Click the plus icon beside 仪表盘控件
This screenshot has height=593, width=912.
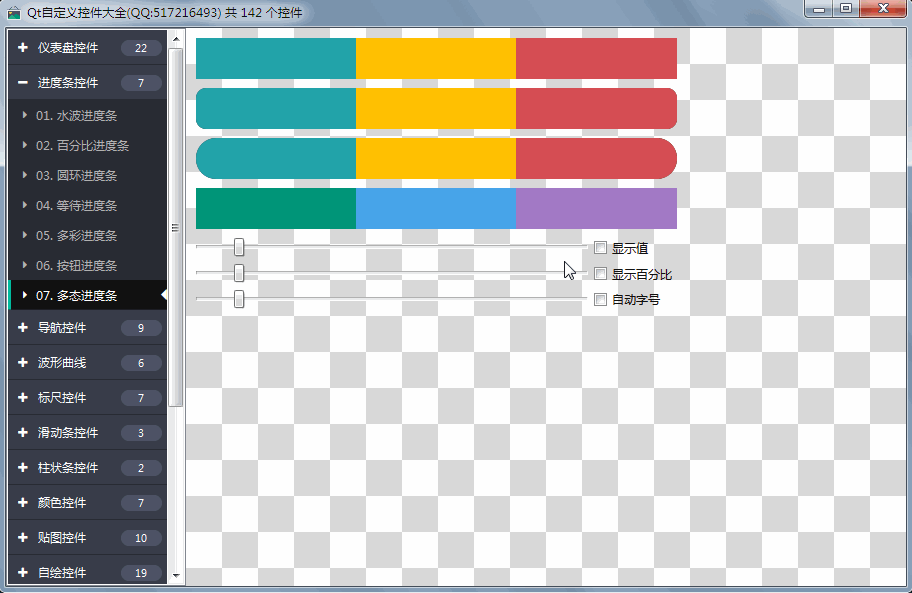click(x=22, y=48)
